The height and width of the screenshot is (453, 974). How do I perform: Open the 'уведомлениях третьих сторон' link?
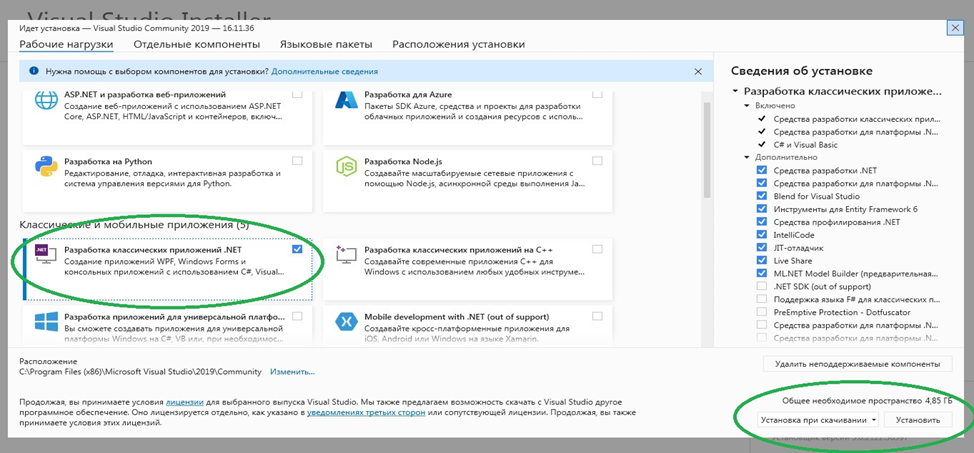(x=366, y=412)
